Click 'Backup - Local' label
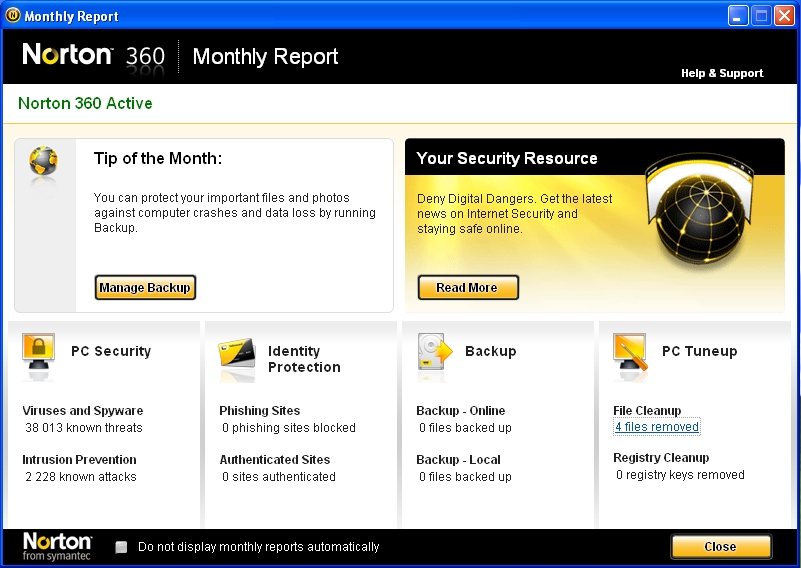 [458, 460]
